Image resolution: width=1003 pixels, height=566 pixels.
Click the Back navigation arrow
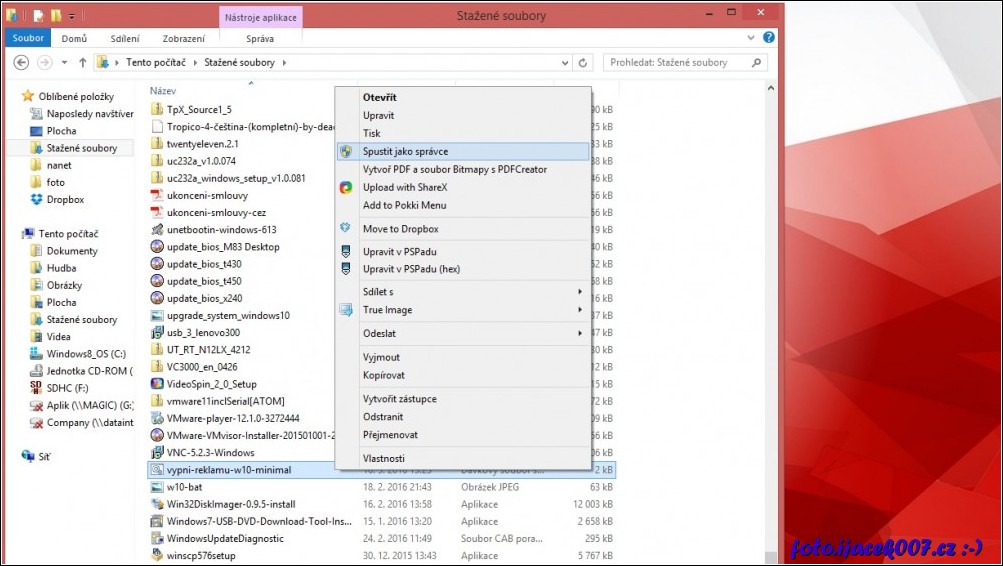[x=21, y=62]
